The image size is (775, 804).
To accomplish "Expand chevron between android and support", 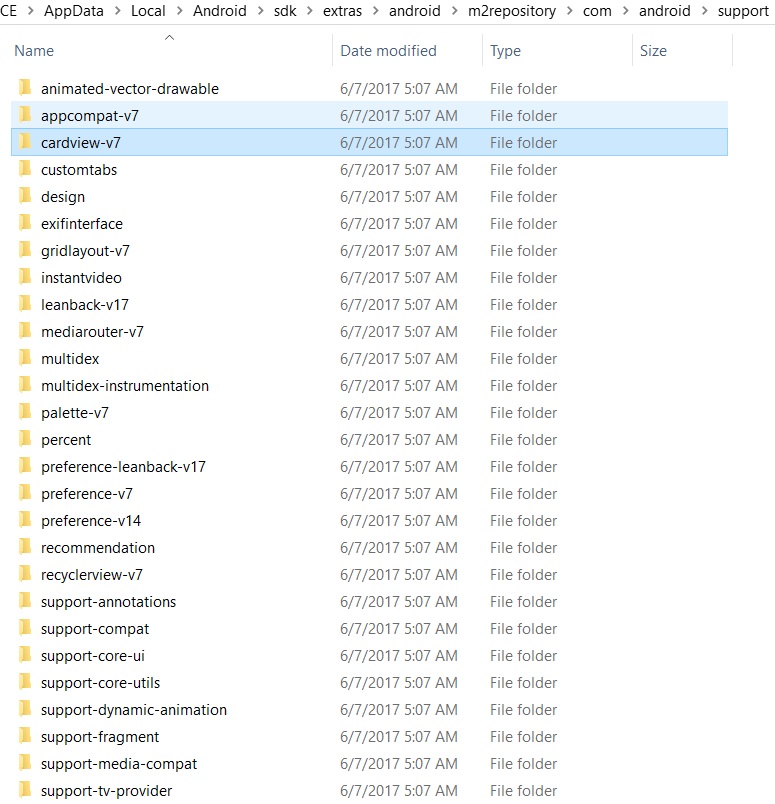I will (704, 11).
